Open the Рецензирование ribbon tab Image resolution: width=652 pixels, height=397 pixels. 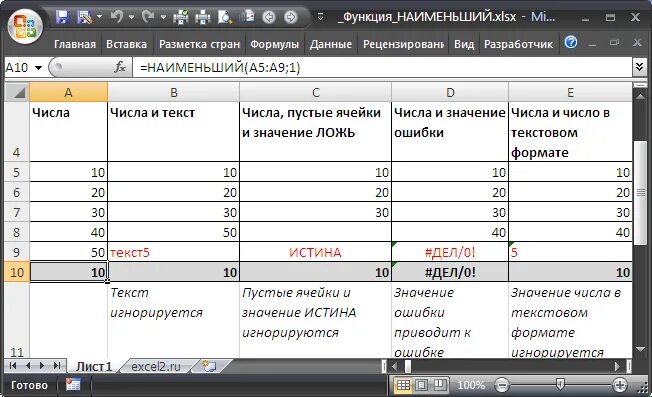pyautogui.click(x=403, y=44)
